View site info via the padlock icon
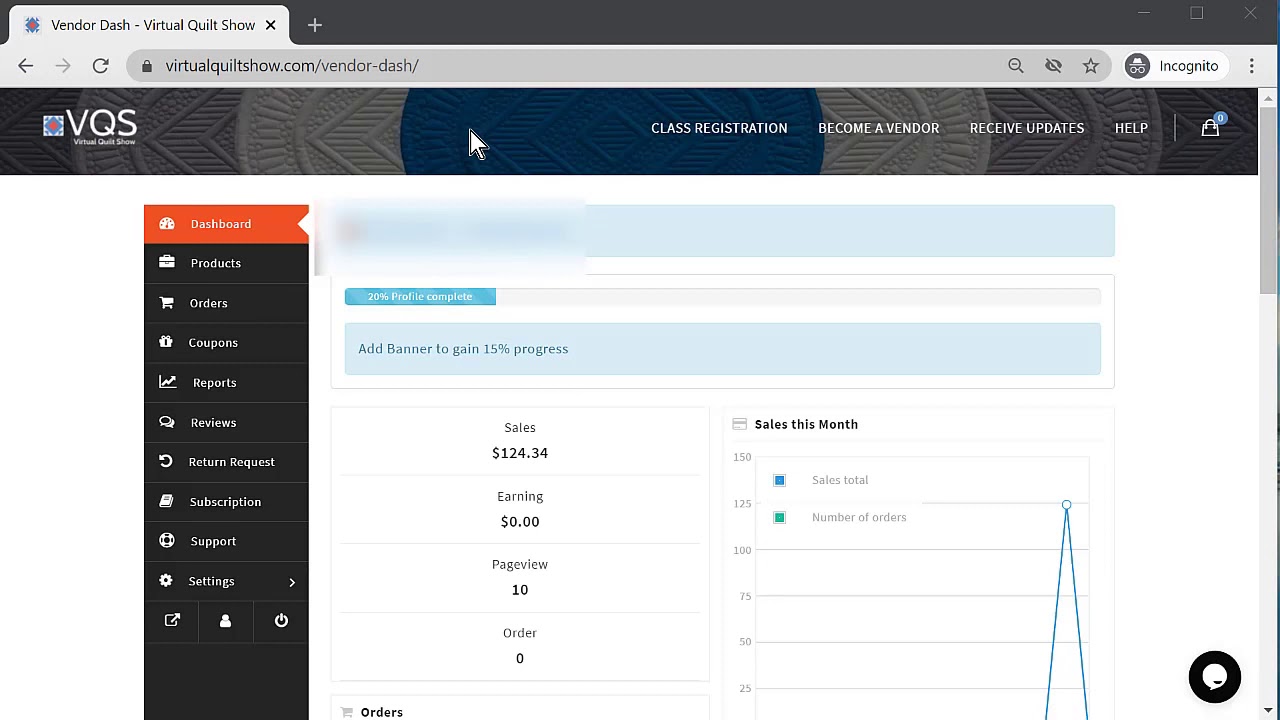Image resolution: width=1280 pixels, height=720 pixels. pos(147,66)
